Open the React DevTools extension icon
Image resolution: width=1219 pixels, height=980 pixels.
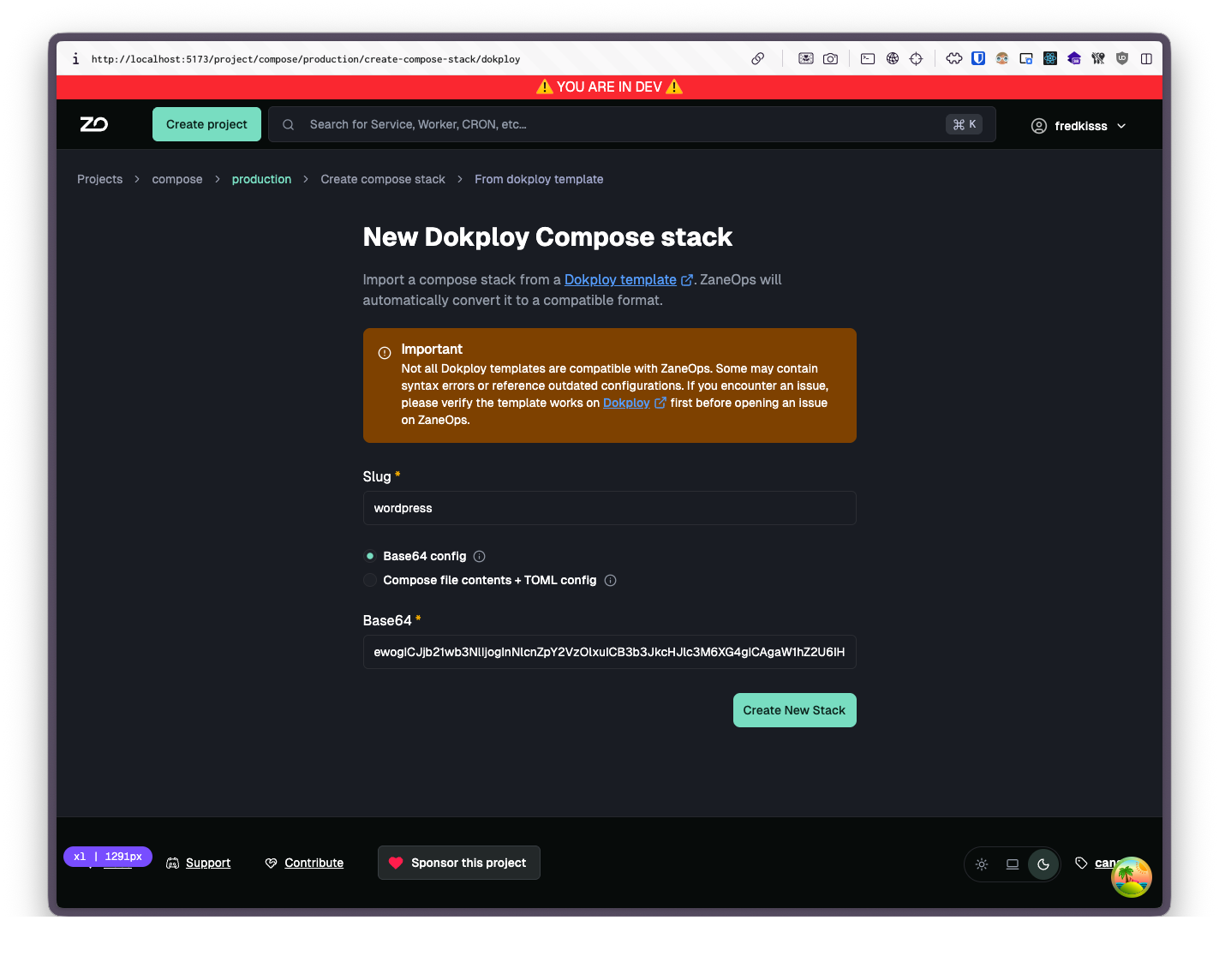pos(1050,59)
